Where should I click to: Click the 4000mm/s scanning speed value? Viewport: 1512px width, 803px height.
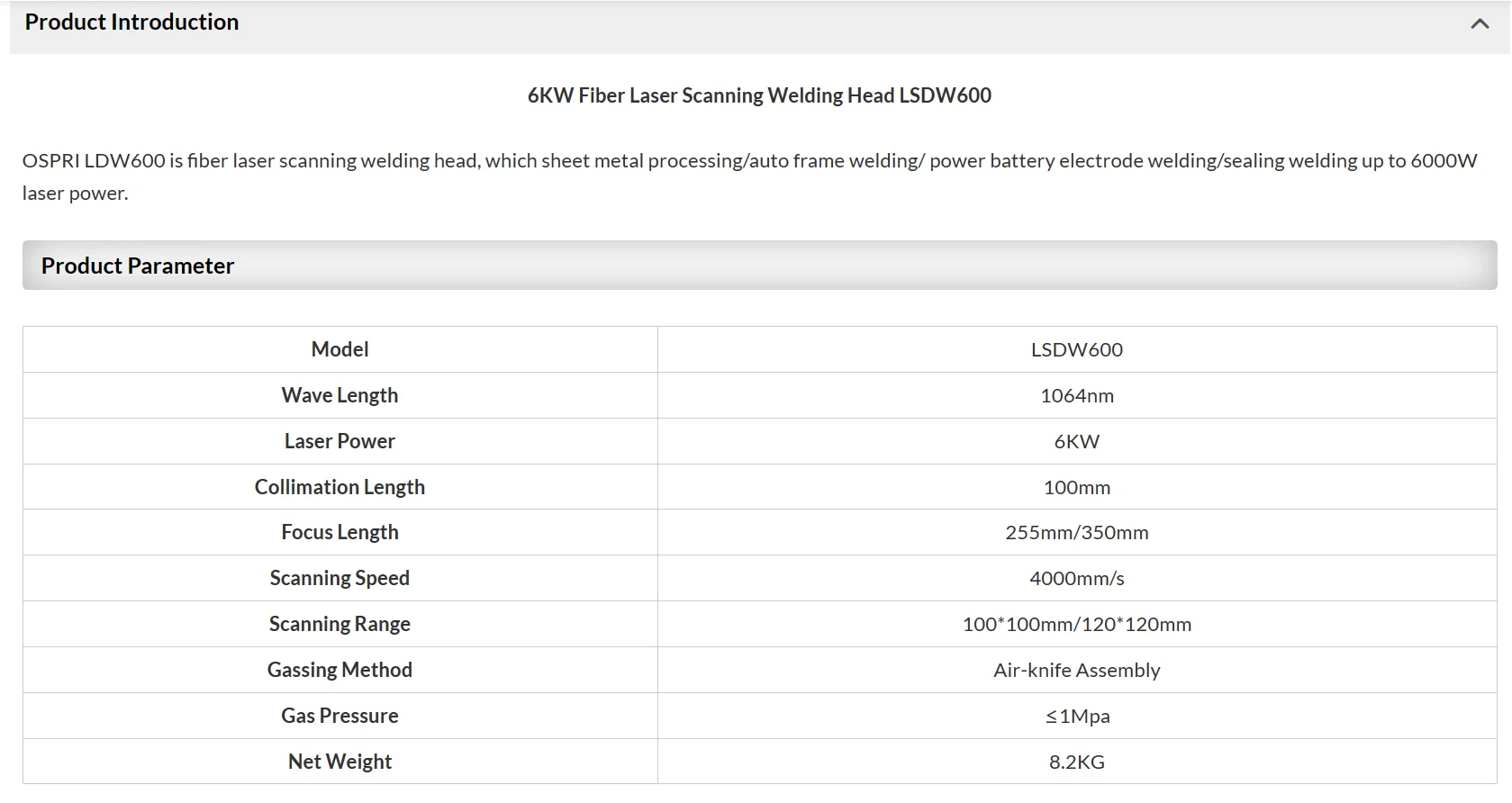click(1076, 578)
